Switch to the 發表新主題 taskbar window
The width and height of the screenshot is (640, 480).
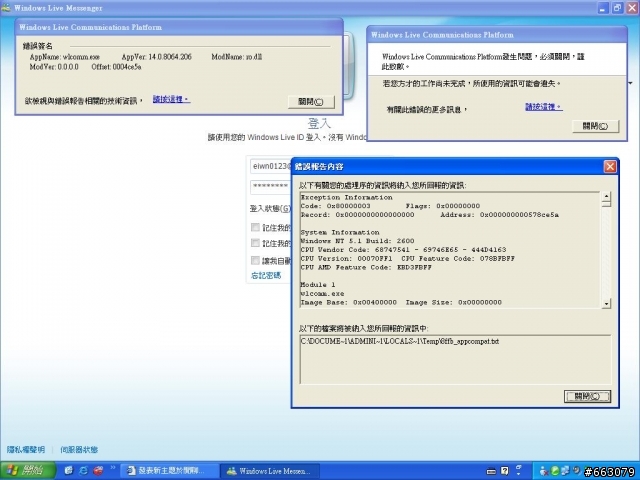169,471
